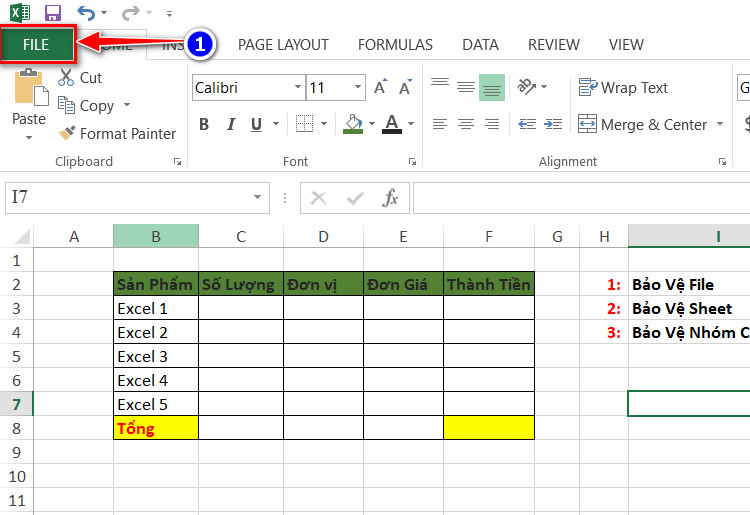Select row 7 header
The width and height of the screenshot is (750, 515).
[x=17, y=404]
